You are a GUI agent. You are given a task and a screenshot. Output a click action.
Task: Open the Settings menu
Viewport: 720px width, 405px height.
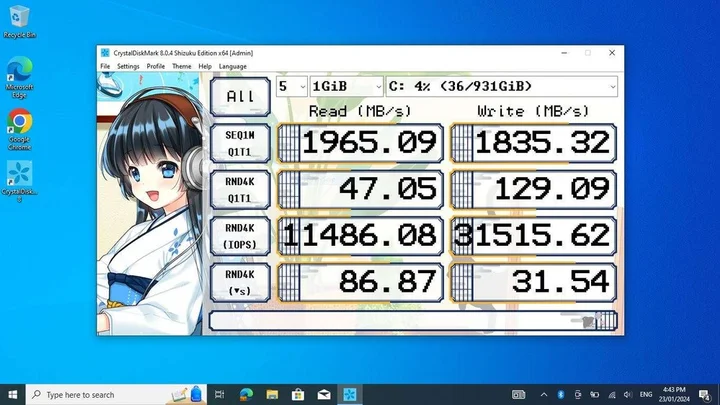coord(128,66)
